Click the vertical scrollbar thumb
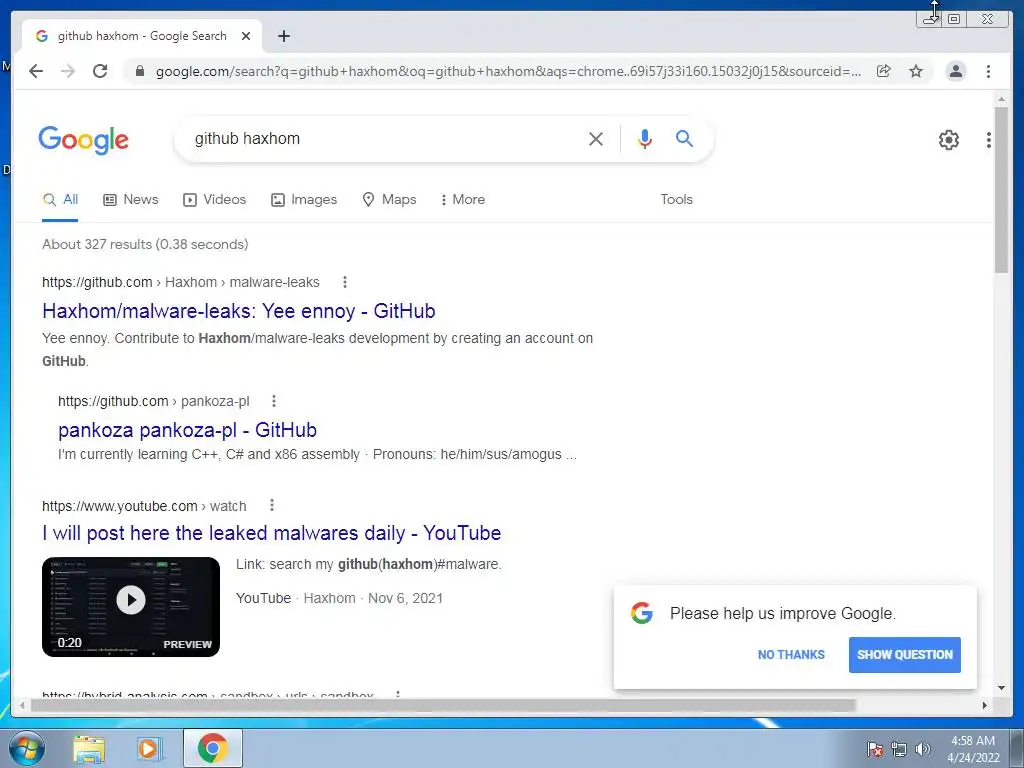This screenshot has width=1024, height=768. [1001, 189]
